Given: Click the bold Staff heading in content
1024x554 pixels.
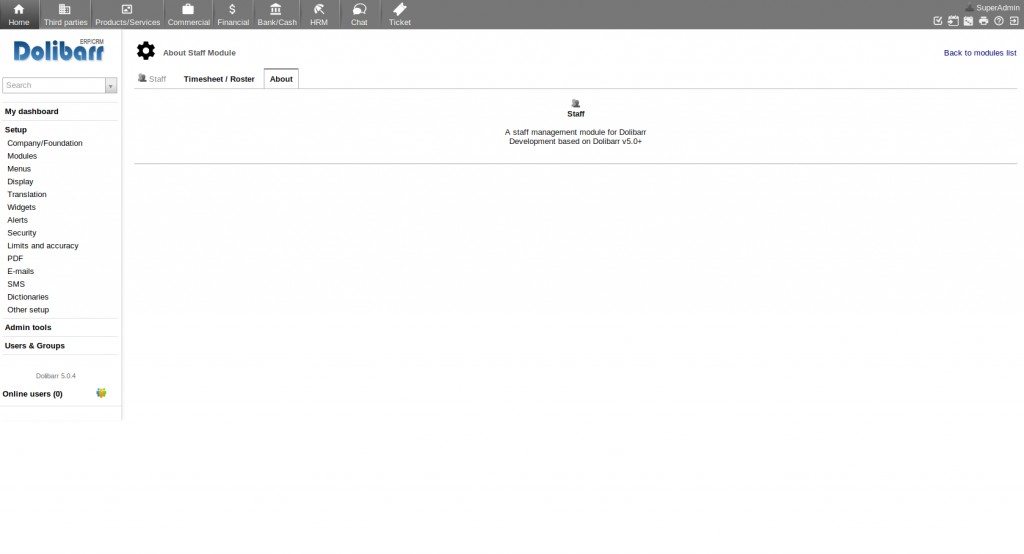Looking at the screenshot, I should pyautogui.click(x=576, y=114).
